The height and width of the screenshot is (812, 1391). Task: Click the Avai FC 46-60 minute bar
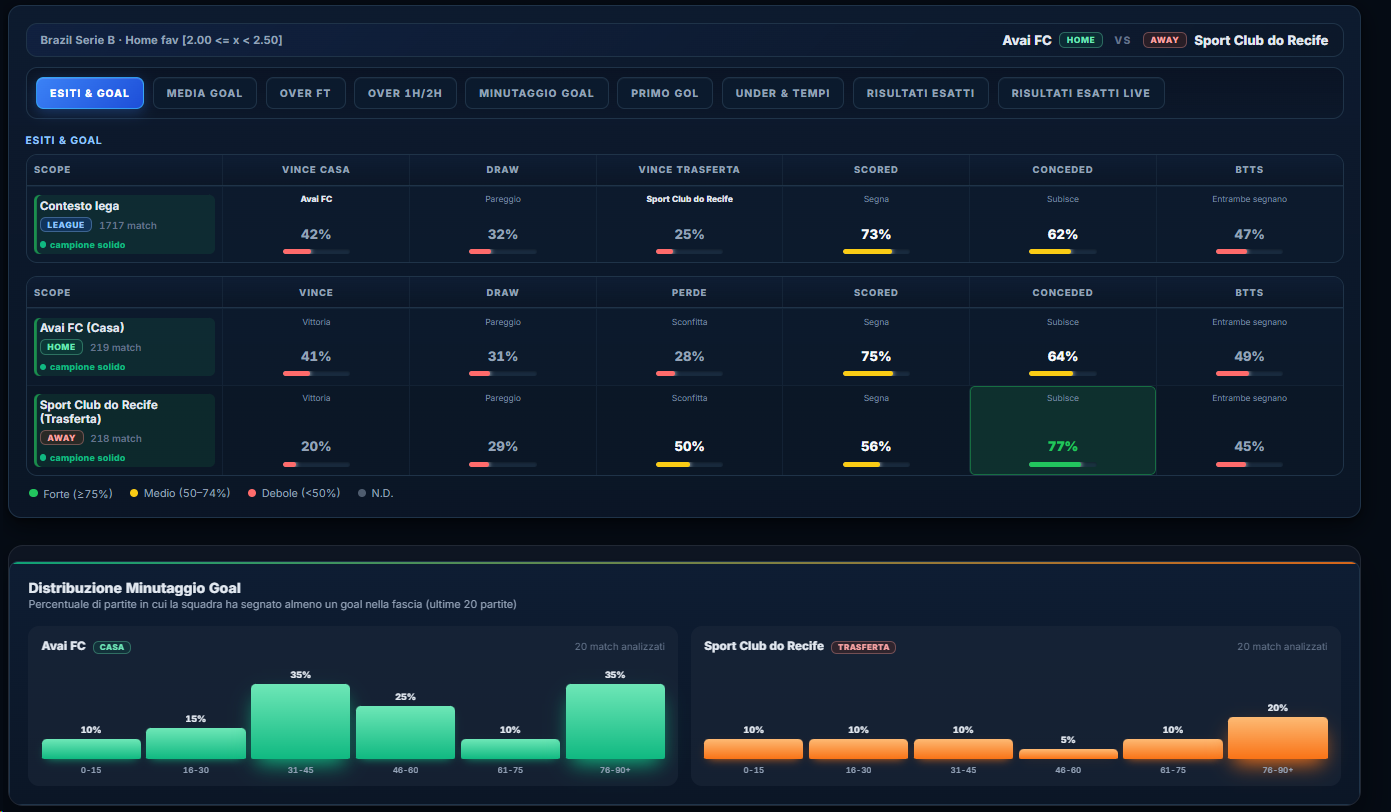click(405, 733)
